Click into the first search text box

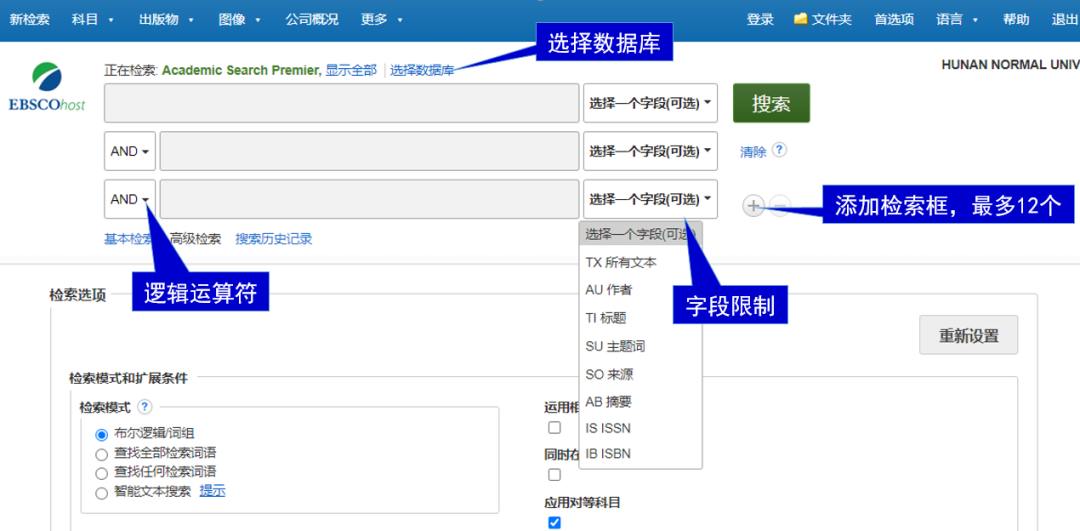point(342,103)
